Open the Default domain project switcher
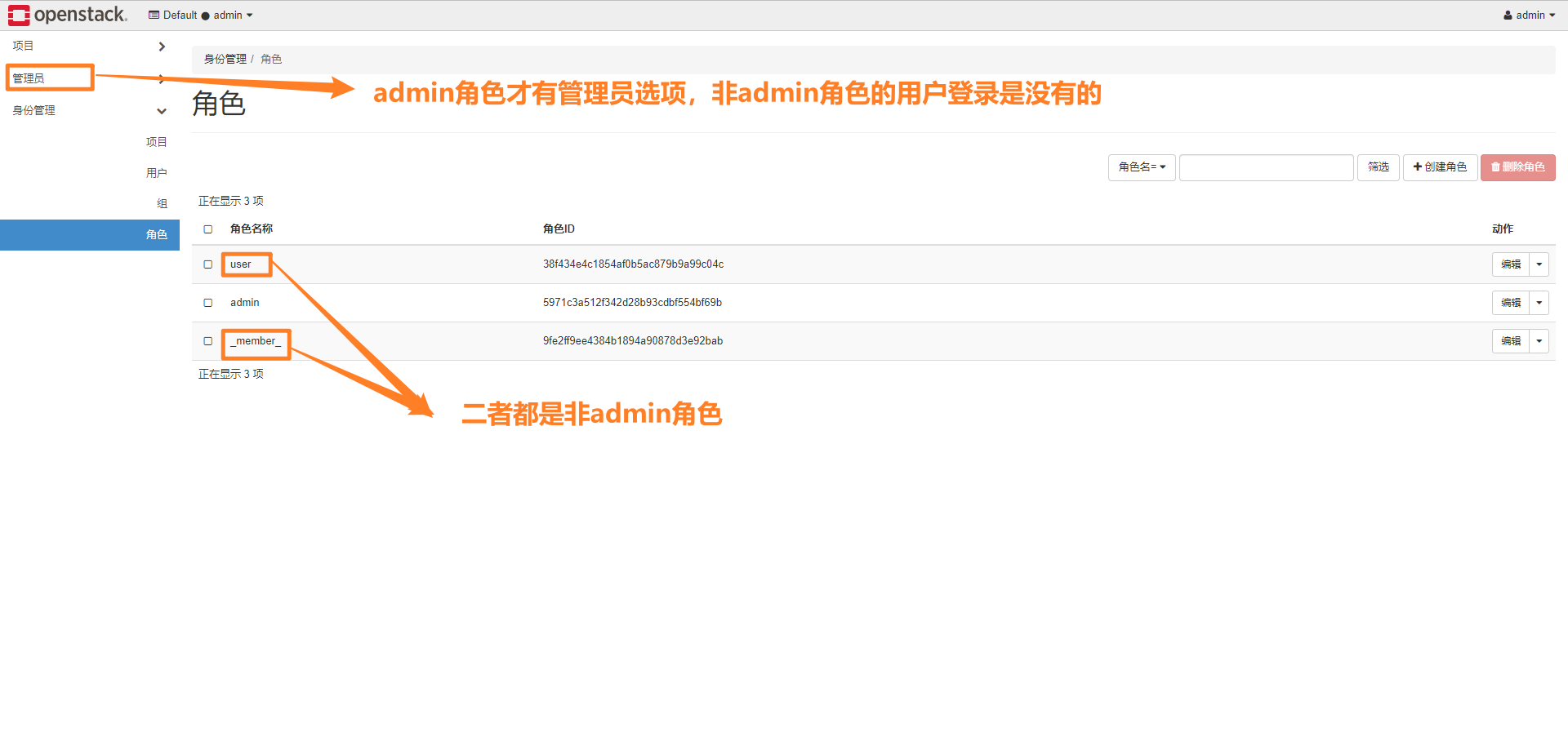 [x=201, y=15]
